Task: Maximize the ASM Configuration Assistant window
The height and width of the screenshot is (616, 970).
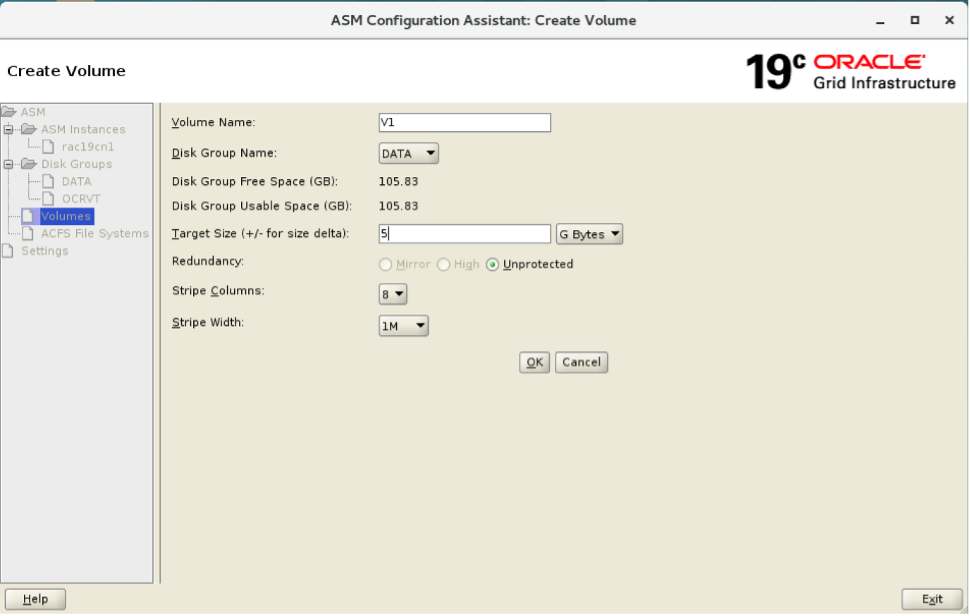Action: coord(915,20)
